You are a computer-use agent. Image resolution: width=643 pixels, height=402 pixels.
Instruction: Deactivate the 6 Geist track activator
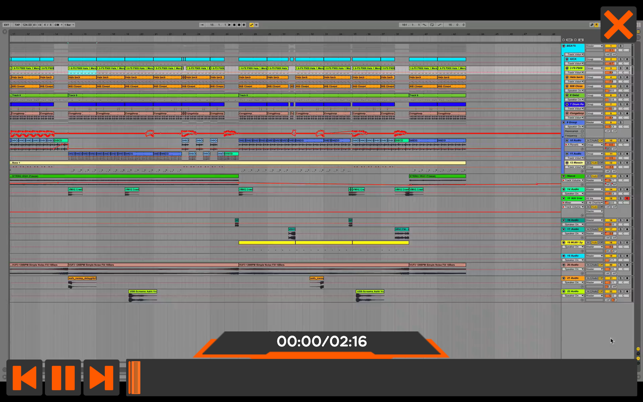611,95
